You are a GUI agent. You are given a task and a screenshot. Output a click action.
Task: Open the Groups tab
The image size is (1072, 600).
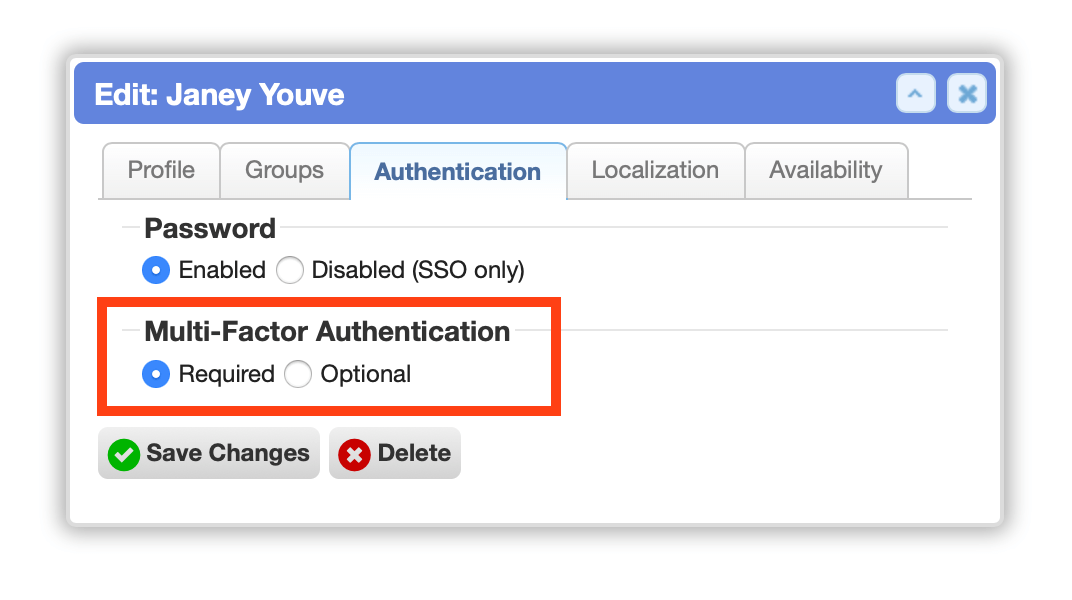tap(284, 170)
